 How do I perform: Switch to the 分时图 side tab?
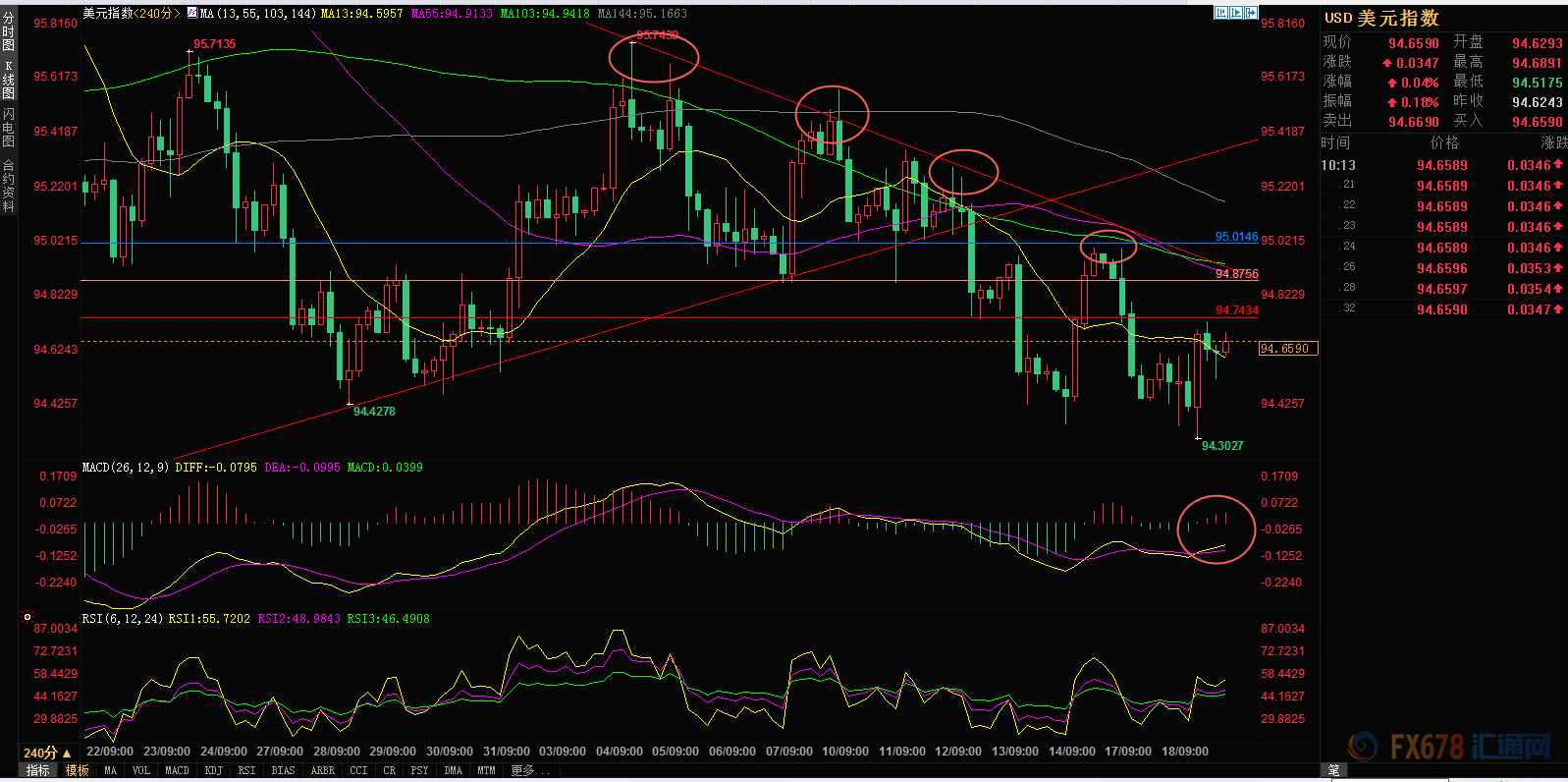coord(8,32)
